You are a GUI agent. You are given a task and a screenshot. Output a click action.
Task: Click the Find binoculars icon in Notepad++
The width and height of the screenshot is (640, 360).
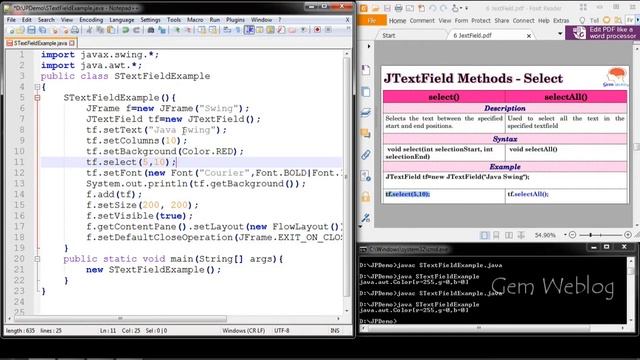click(x=151, y=30)
